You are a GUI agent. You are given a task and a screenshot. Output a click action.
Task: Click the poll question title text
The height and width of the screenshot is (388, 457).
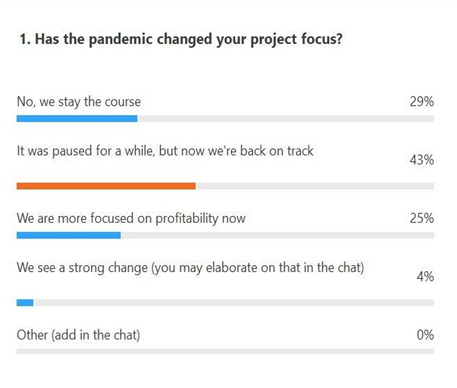[x=181, y=39]
